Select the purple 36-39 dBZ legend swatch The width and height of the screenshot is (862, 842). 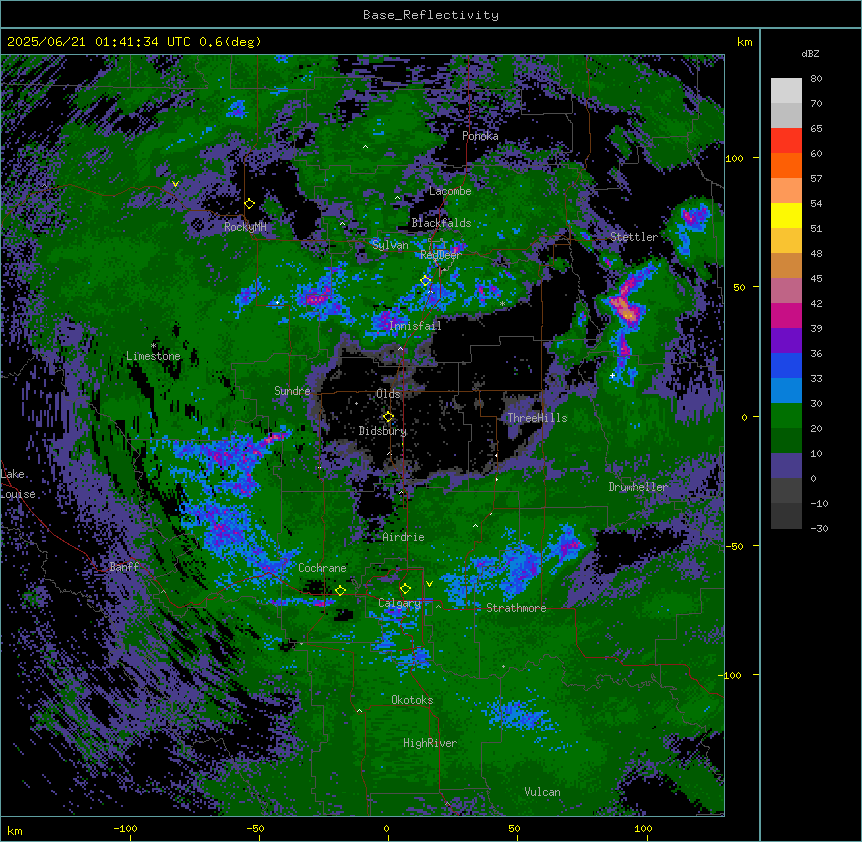786,341
